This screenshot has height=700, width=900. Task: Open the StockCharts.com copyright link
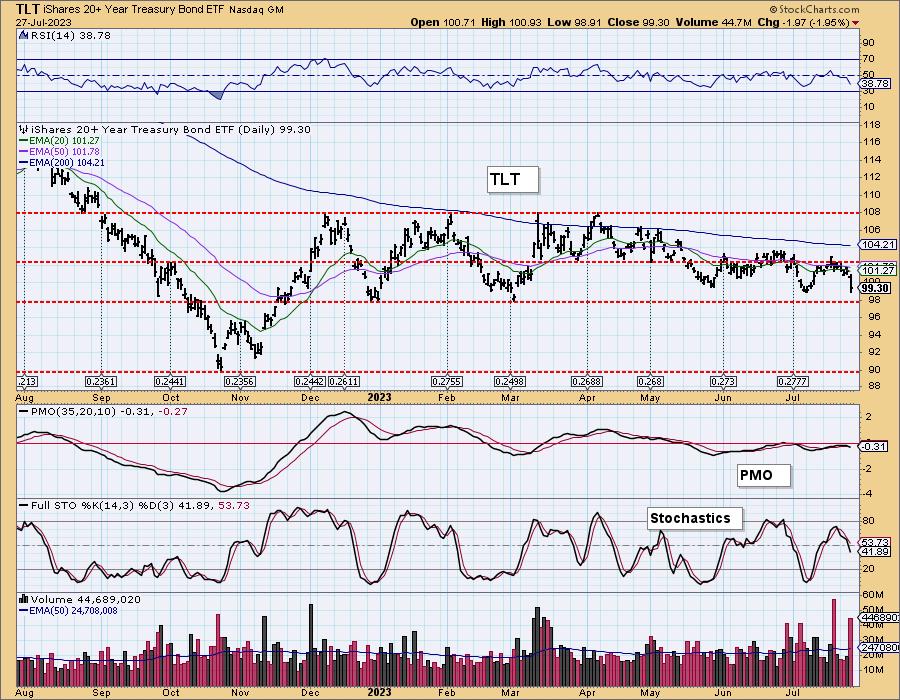point(814,9)
